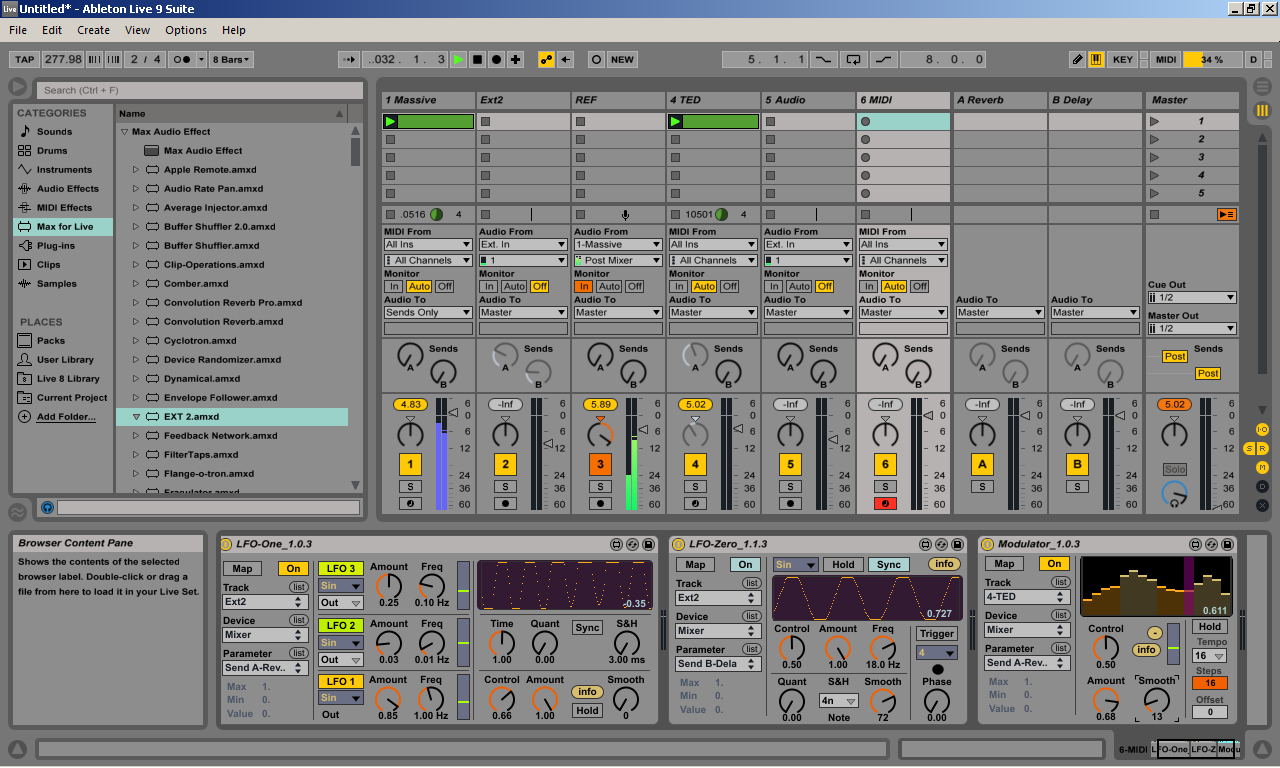Deactivate track 4 TED with its activator
The image size is (1280, 768).
coord(695,464)
